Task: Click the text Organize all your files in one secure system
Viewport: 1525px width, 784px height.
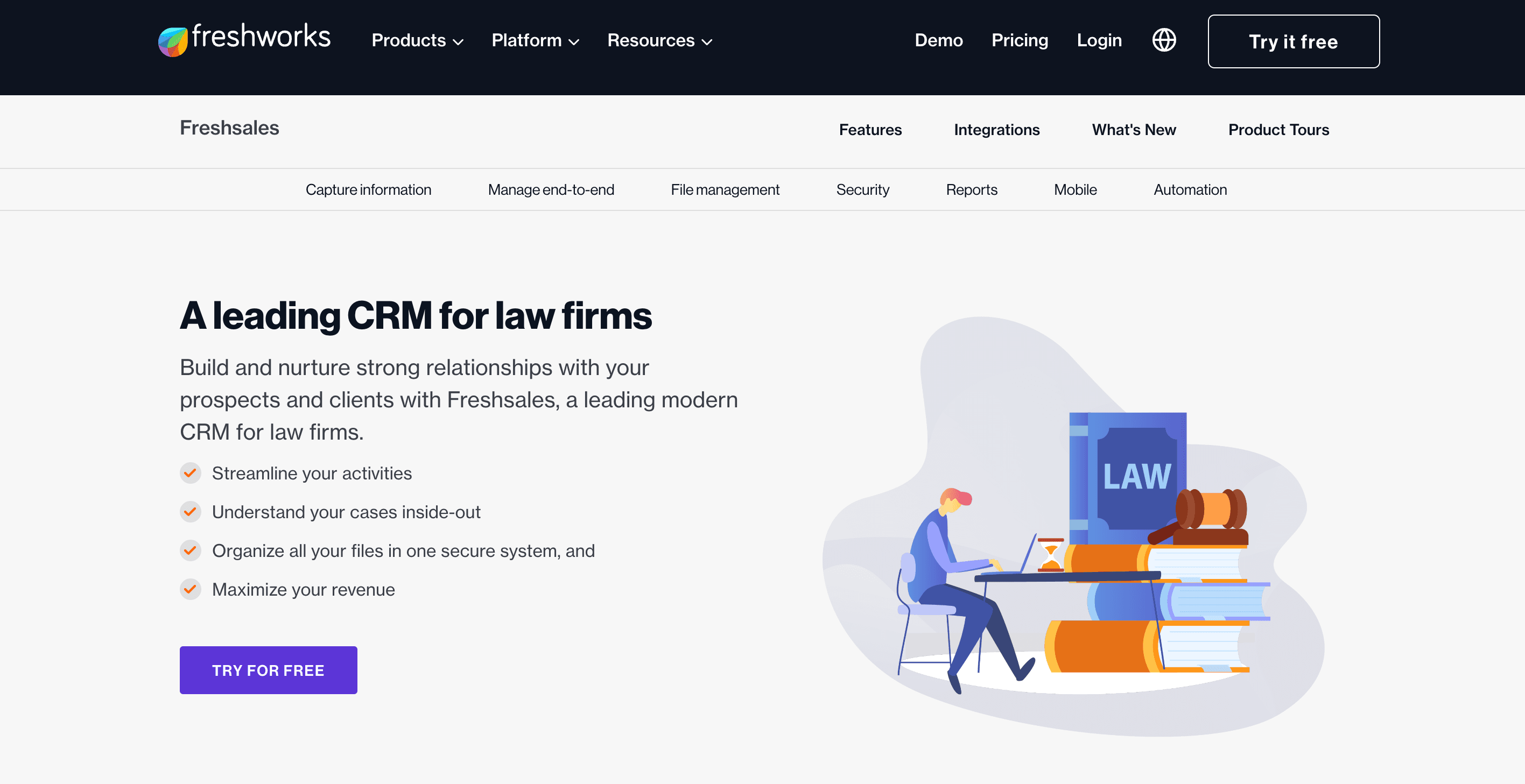Action: tap(386, 551)
